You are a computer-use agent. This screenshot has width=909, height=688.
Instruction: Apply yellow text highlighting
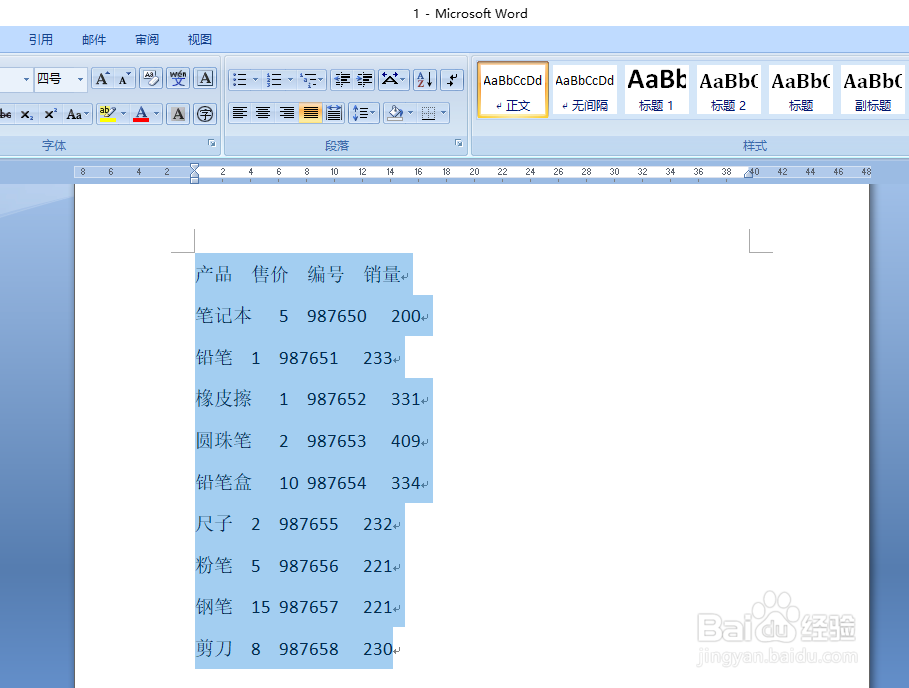[x=106, y=113]
